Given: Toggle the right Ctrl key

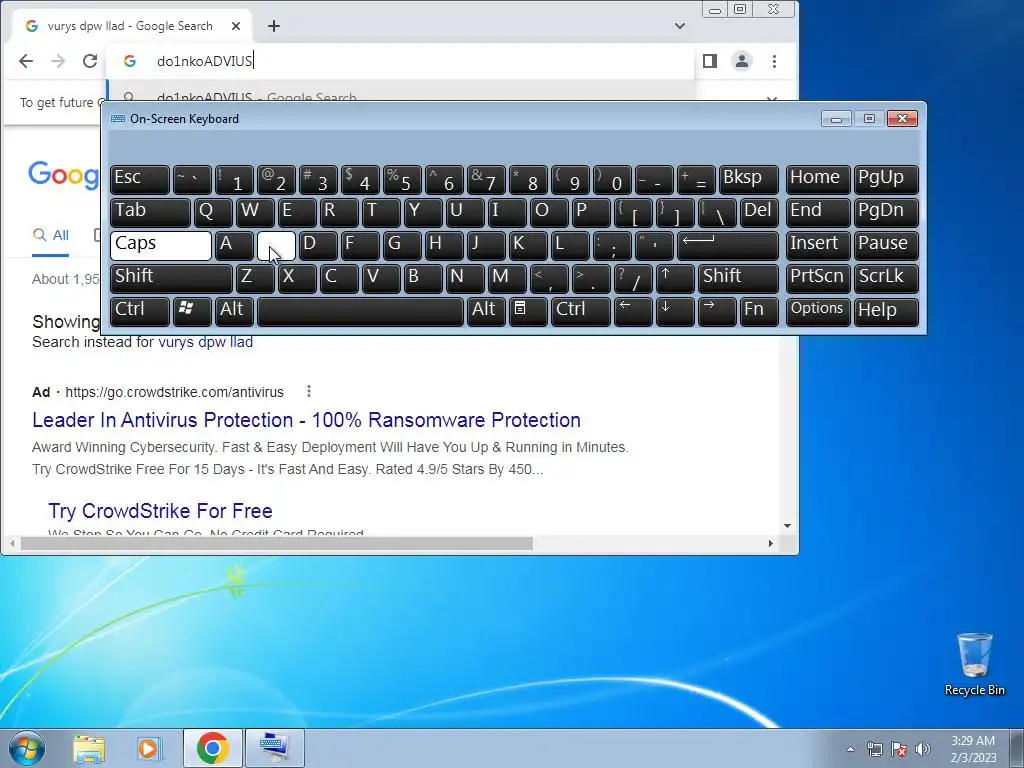Looking at the screenshot, I should pos(581,312).
